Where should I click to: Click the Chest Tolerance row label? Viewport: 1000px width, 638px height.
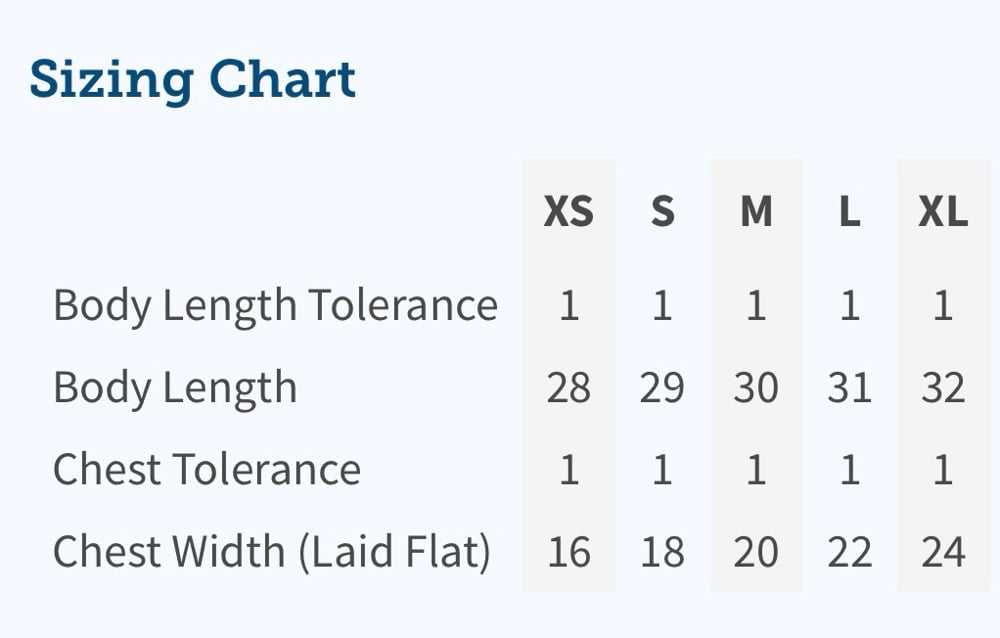coord(206,469)
